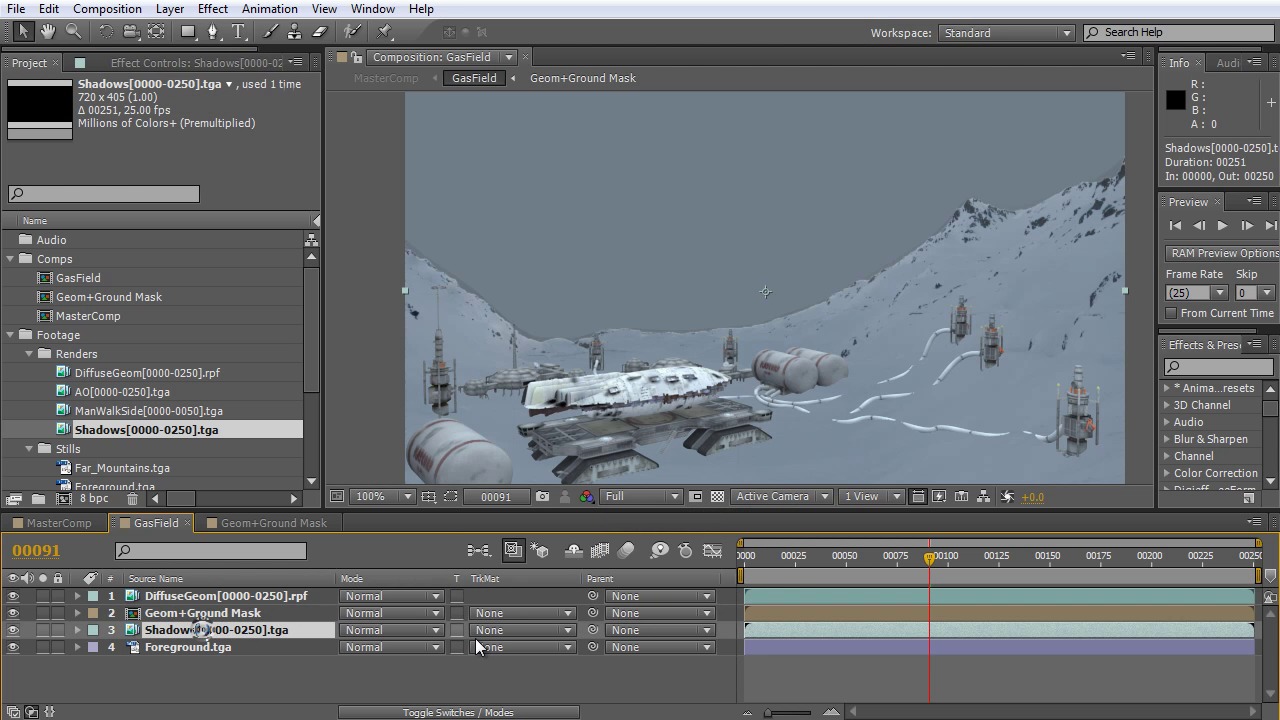Select the Clone Stamp tool

(295, 32)
